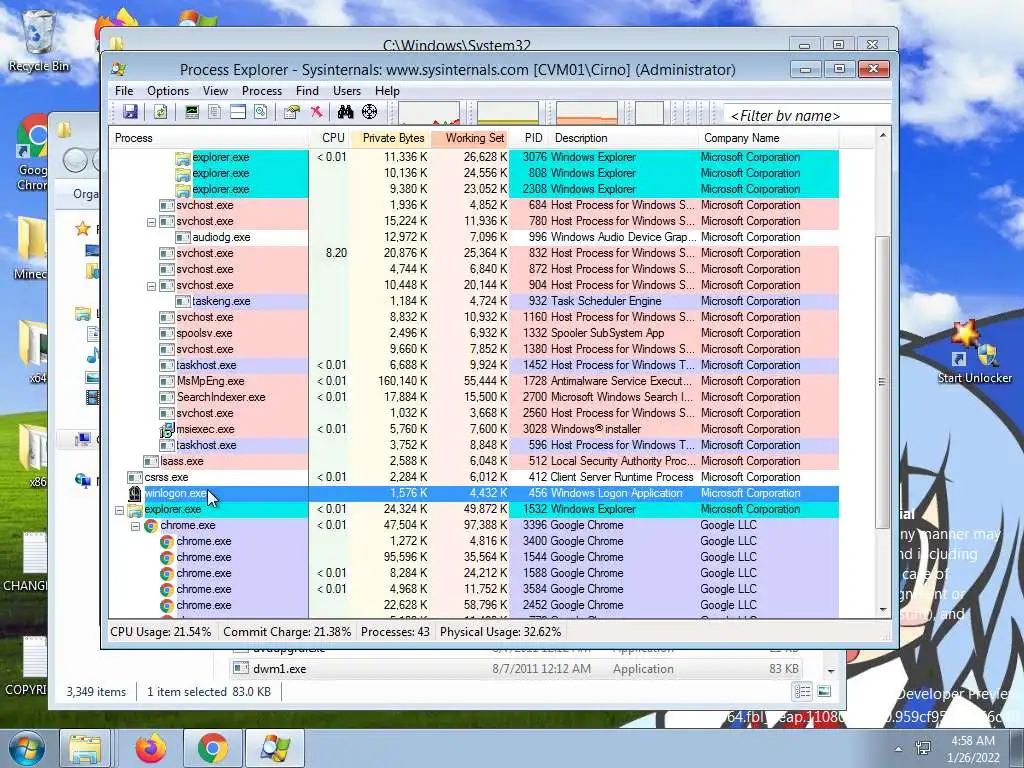The width and height of the screenshot is (1024, 768).
Task: Open the Recycle Bin desktop icon
Action: pyautogui.click(x=39, y=40)
